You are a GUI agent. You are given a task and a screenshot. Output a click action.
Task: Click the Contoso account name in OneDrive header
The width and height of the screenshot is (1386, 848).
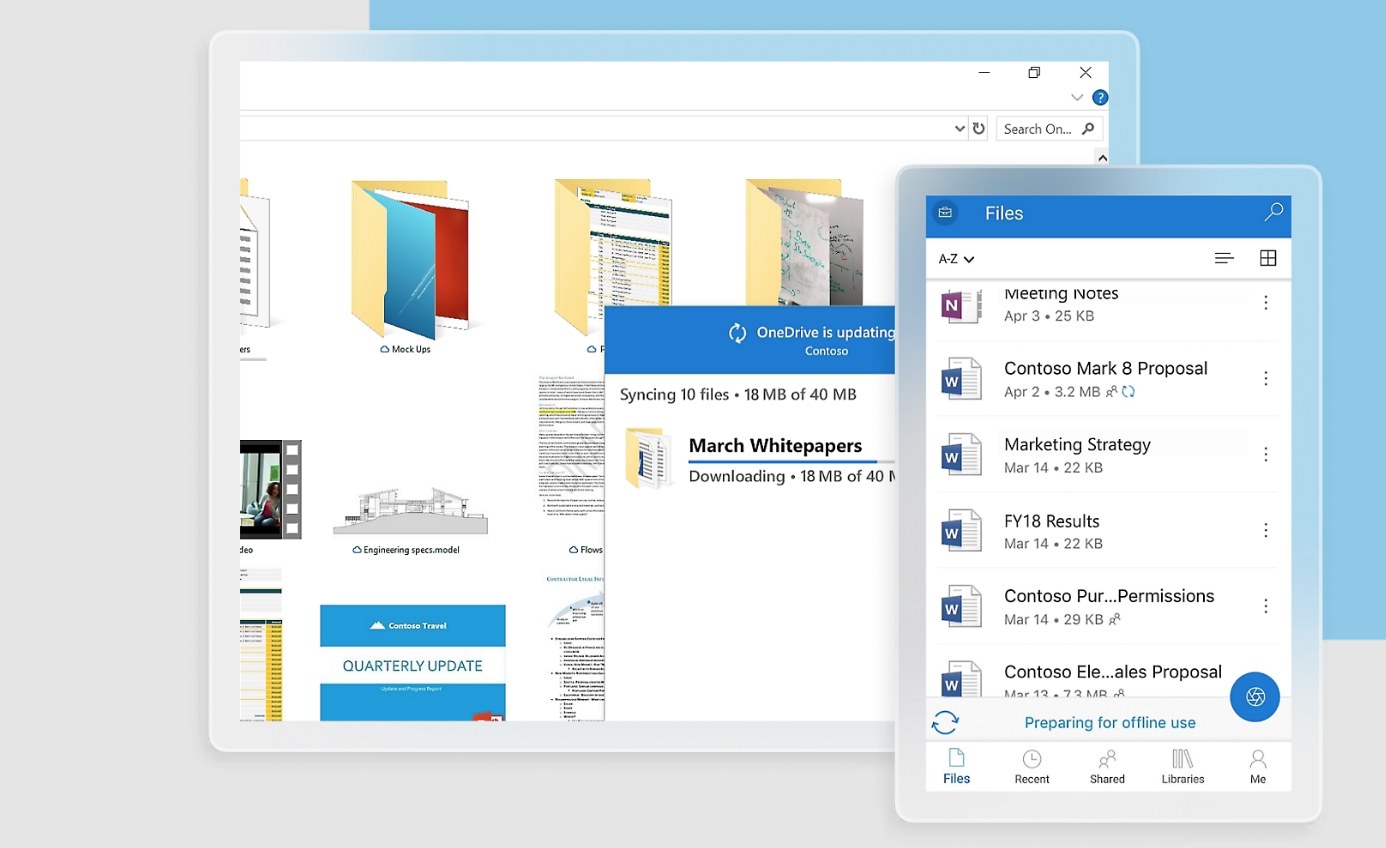click(826, 351)
